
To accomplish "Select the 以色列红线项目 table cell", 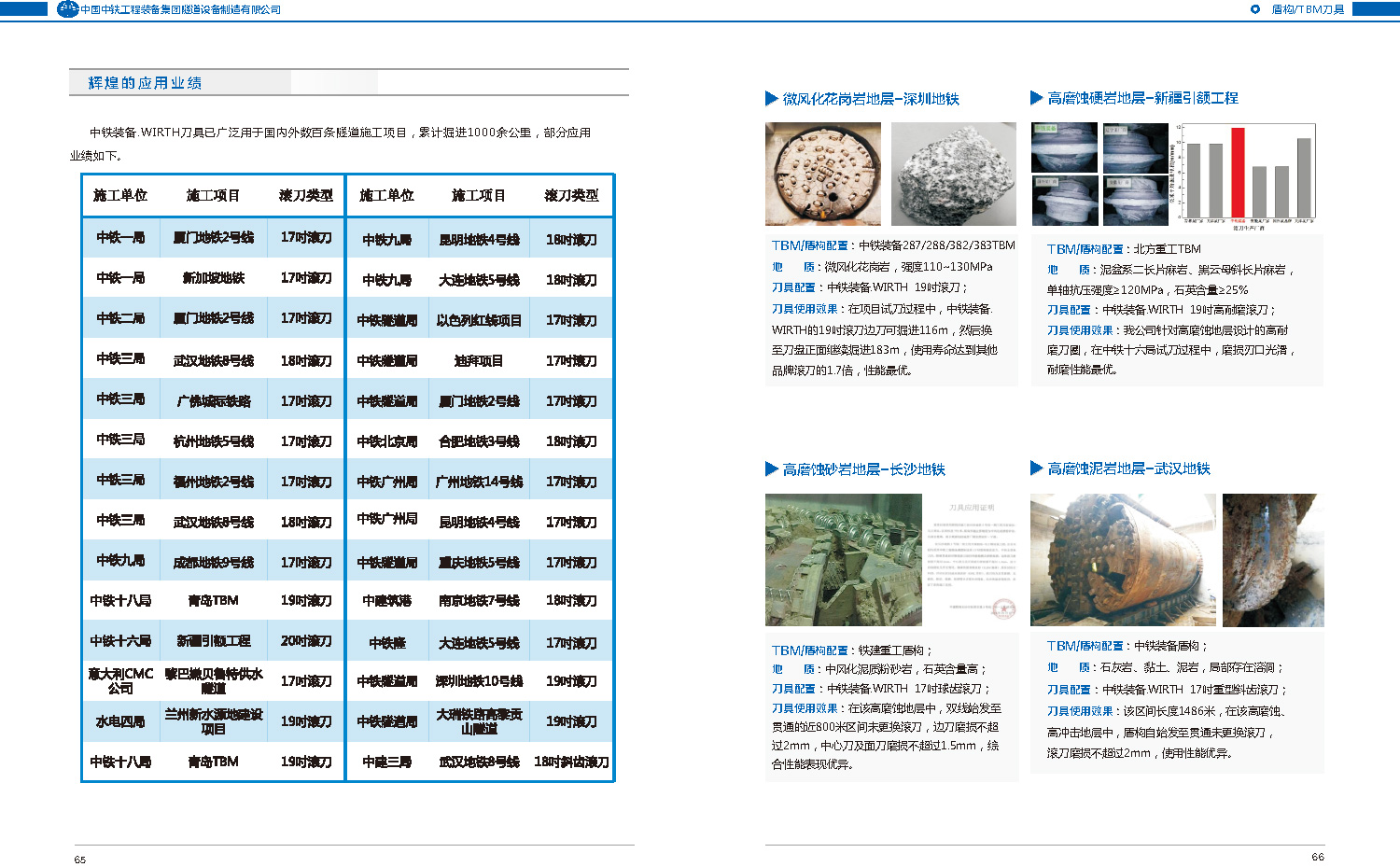I will coord(479,320).
